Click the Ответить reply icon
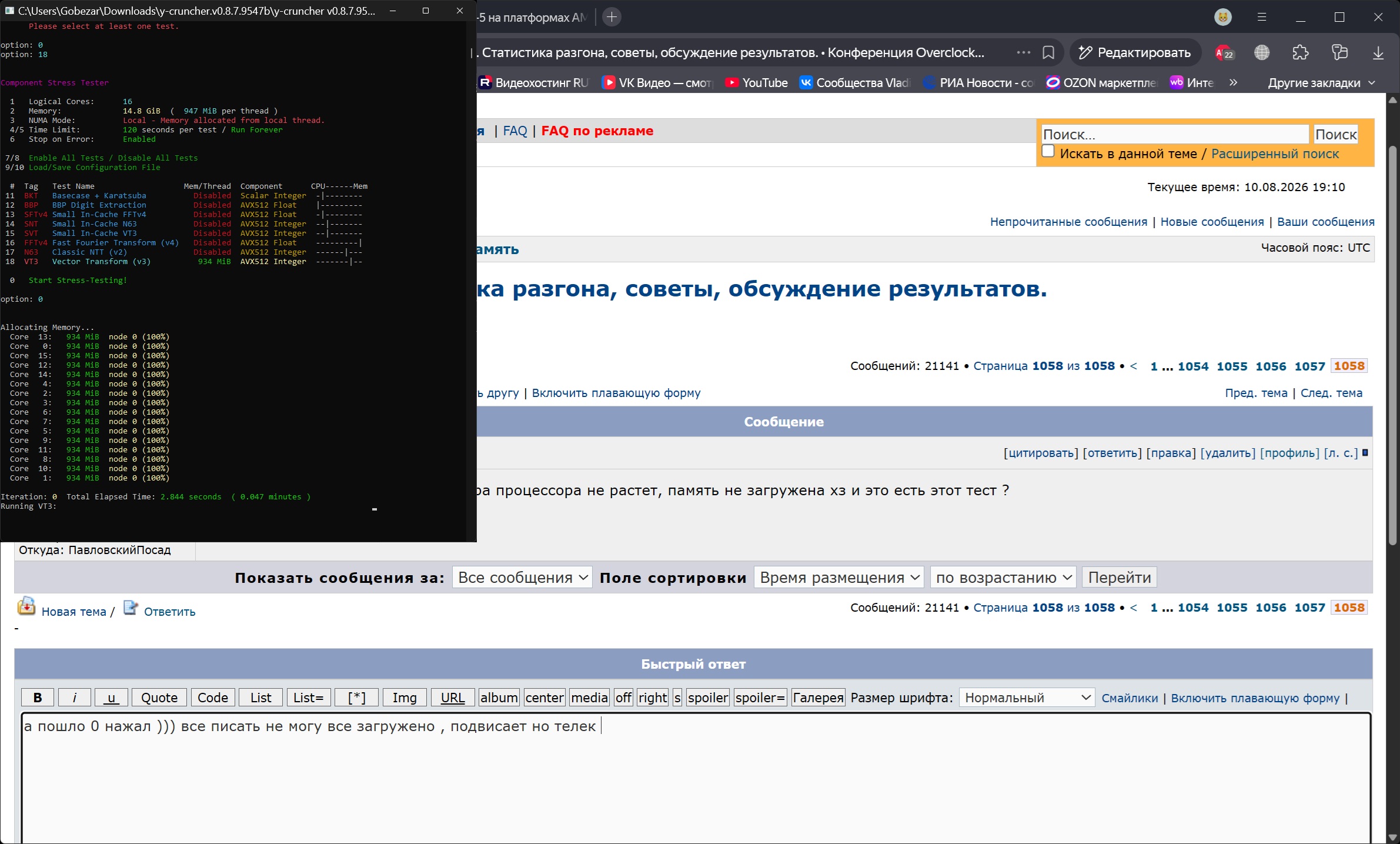1400x844 pixels. (x=131, y=608)
